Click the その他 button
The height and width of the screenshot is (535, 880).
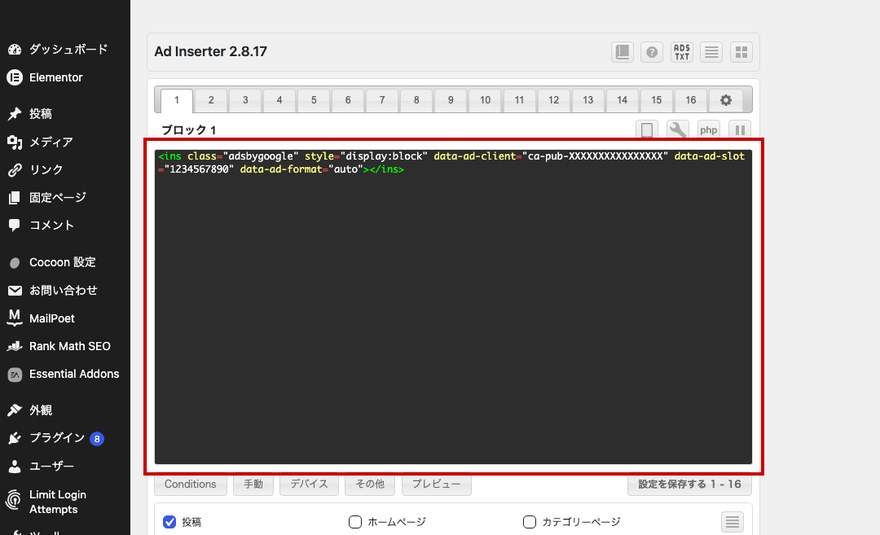pos(370,484)
